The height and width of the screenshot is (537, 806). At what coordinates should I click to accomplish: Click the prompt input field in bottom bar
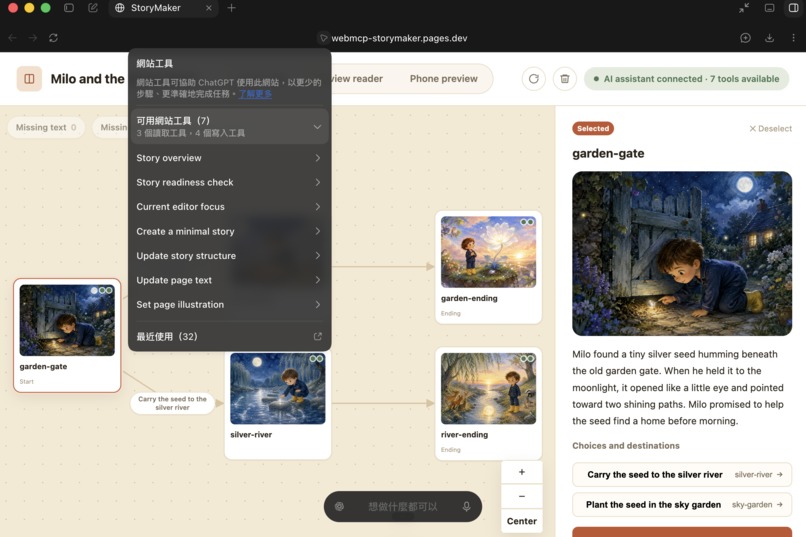coord(402,507)
